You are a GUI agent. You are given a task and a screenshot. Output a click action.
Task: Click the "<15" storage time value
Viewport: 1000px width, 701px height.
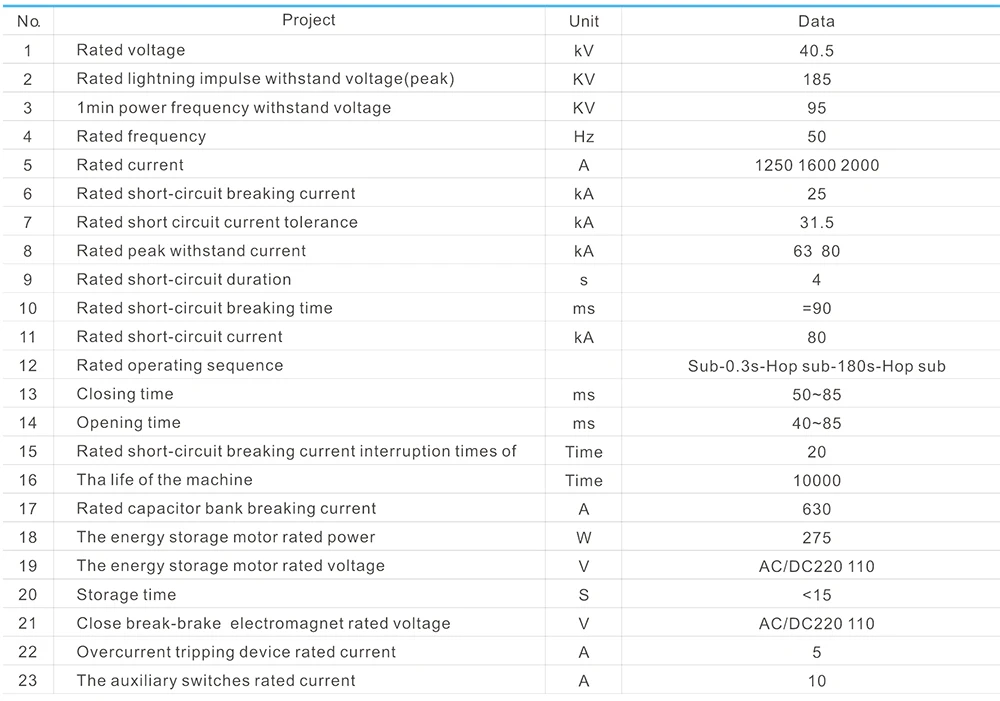816,595
